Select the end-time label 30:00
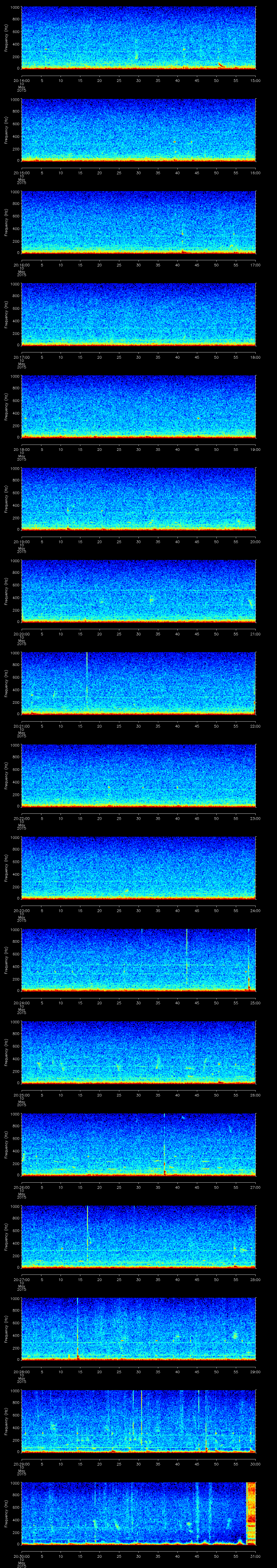This screenshot has width=277, height=1568. point(255,1464)
